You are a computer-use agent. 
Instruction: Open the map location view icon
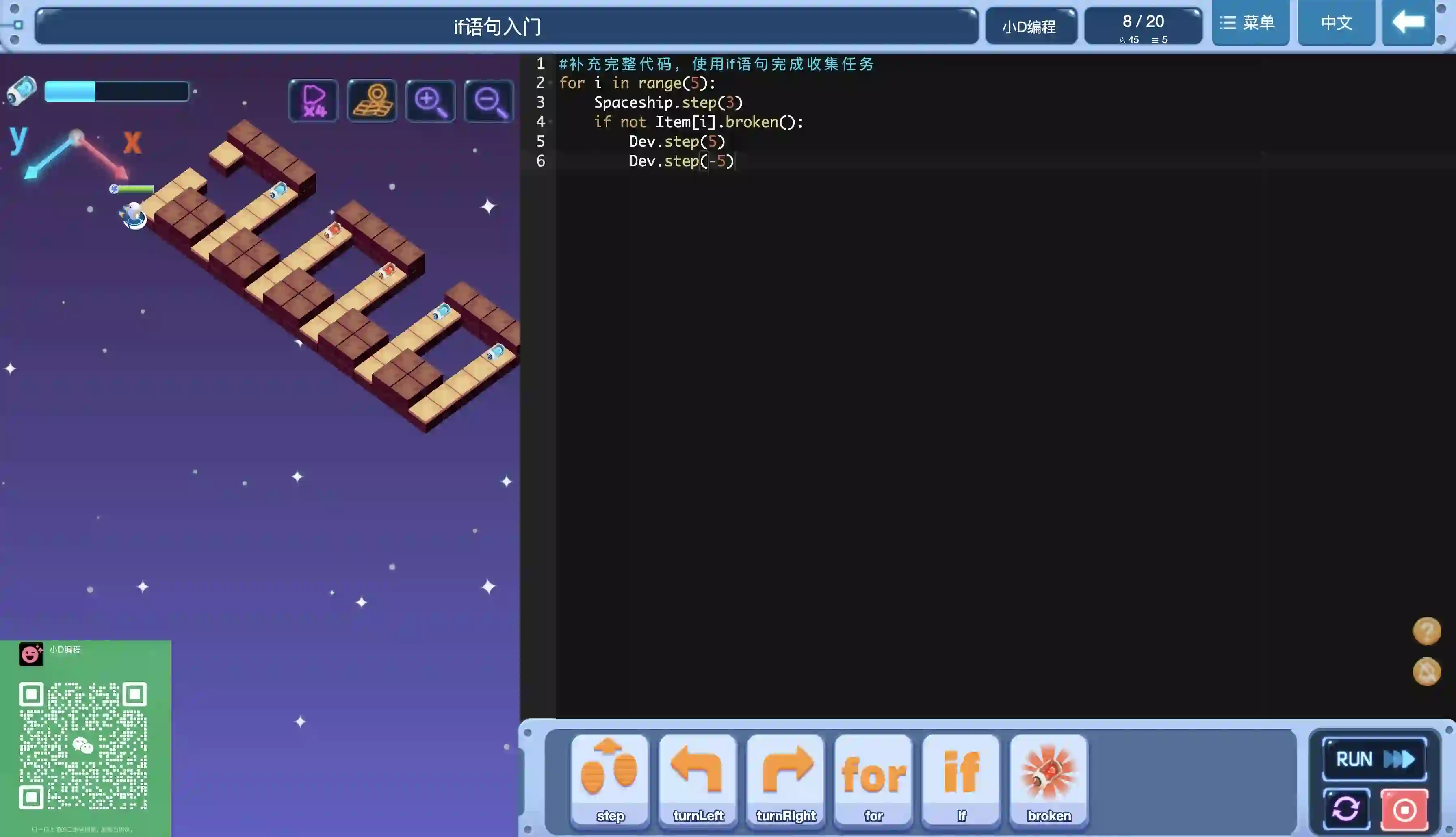[373, 101]
